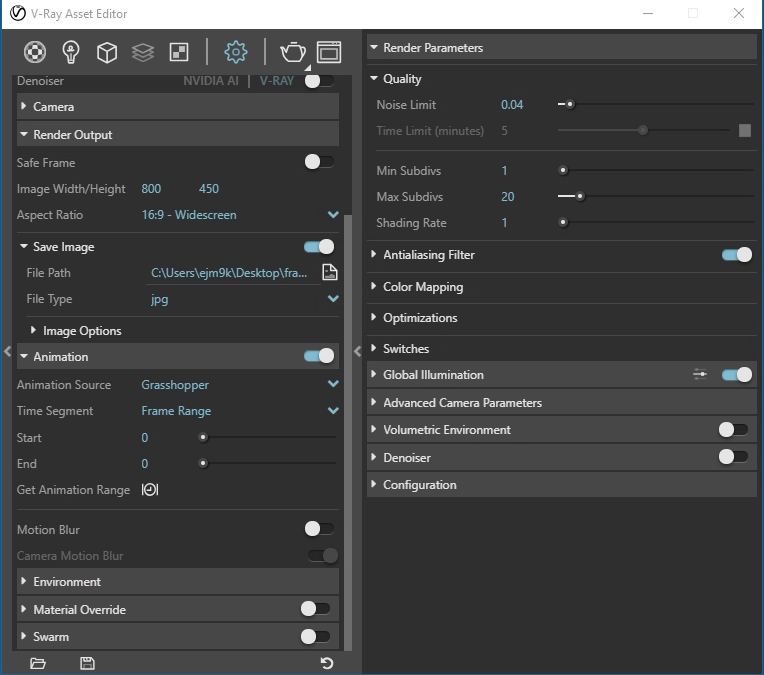Click the Image Height value 450
764x675 pixels.
point(209,189)
